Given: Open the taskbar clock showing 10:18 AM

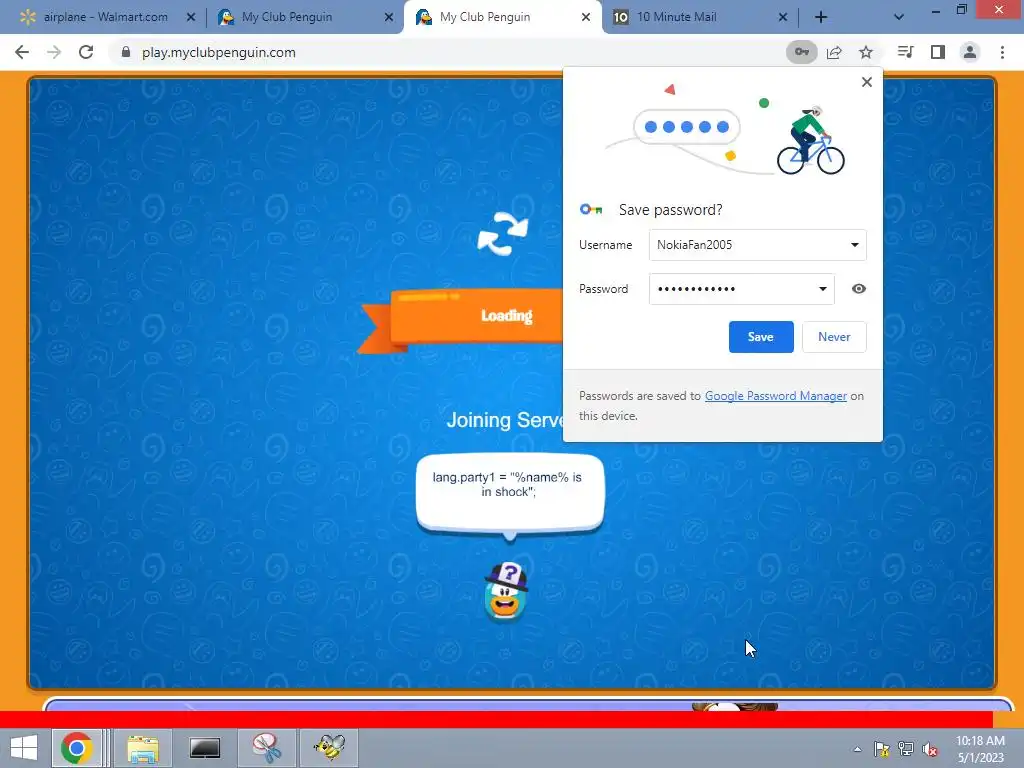Looking at the screenshot, I should [x=980, y=749].
